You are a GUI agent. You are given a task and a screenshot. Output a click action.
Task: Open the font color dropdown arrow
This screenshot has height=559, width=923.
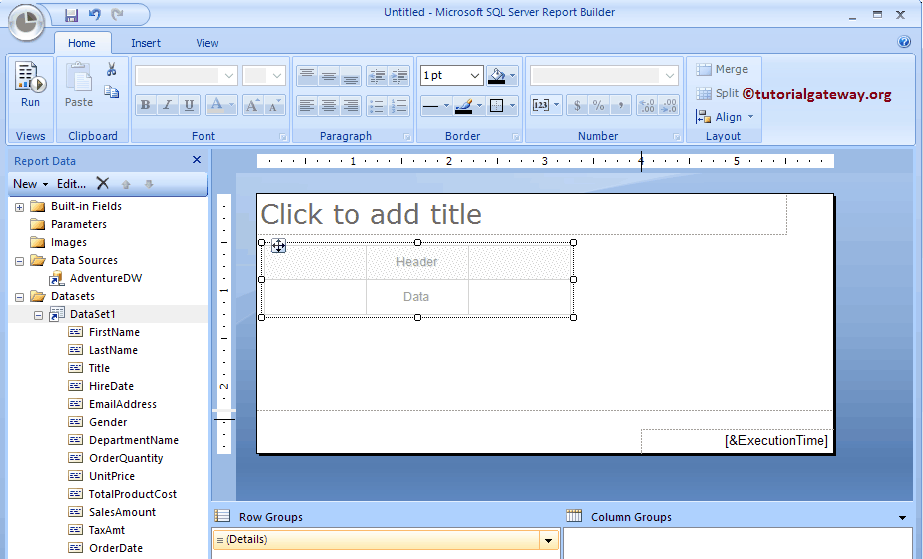(231, 105)
